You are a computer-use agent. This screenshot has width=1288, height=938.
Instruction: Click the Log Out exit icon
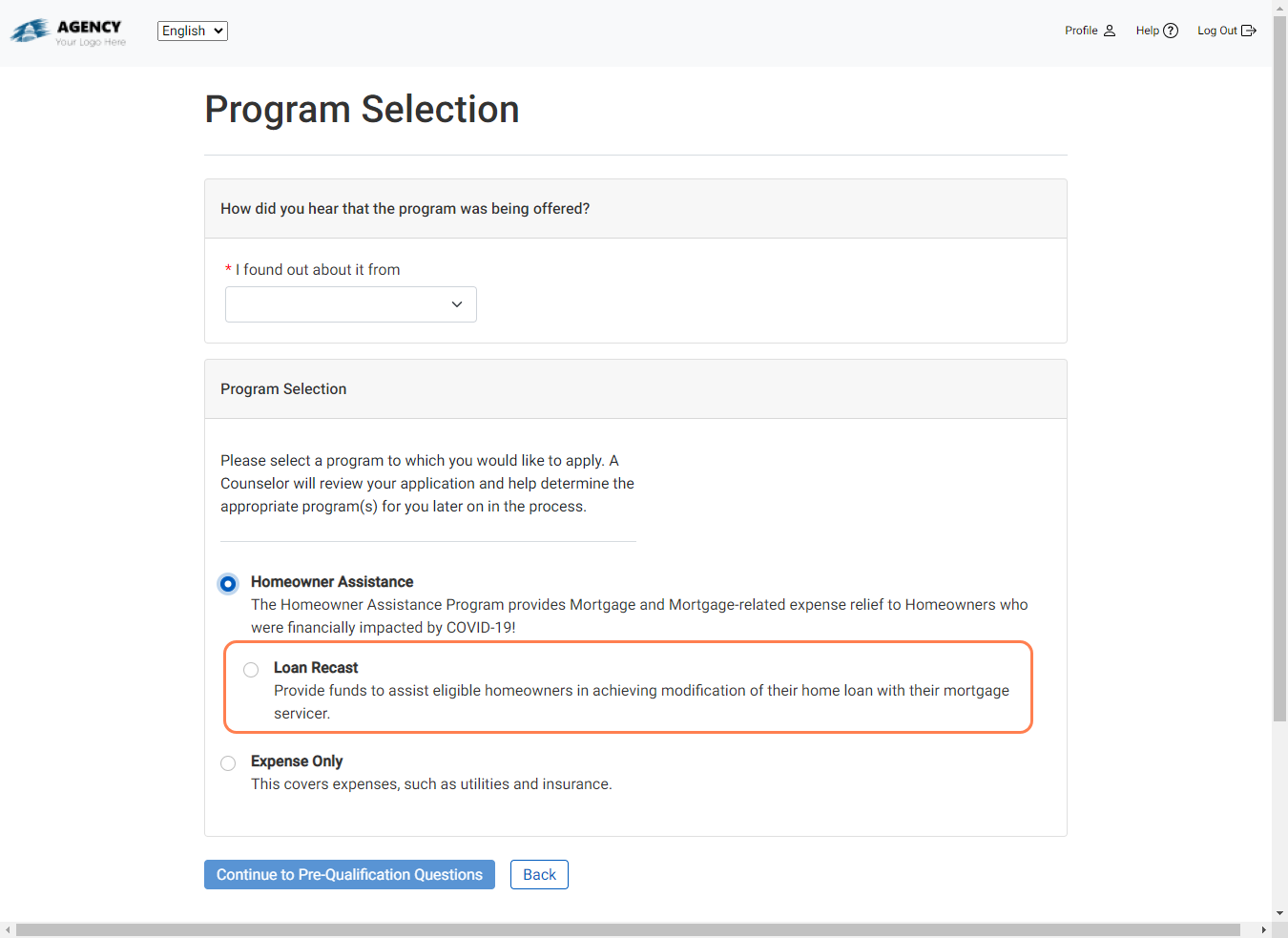click(1250, 30)
